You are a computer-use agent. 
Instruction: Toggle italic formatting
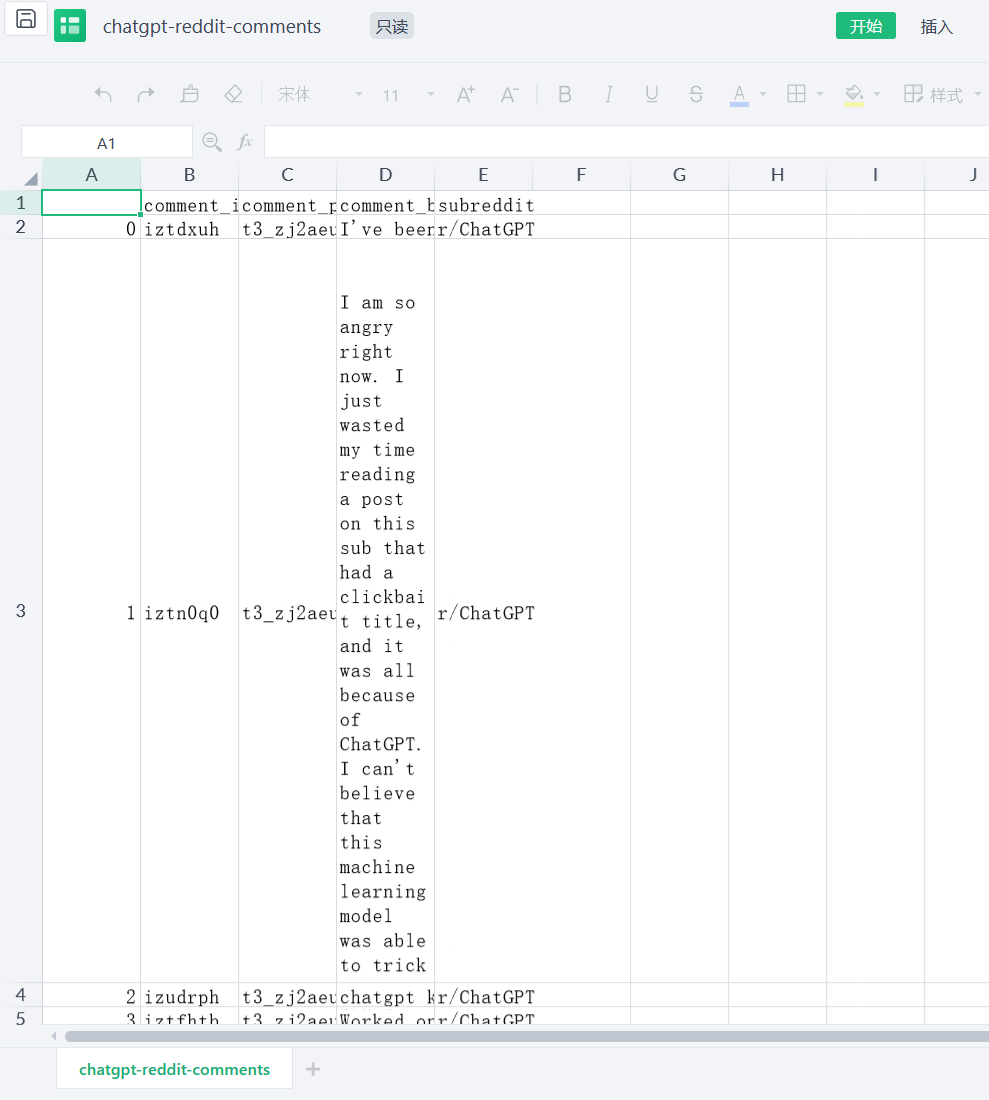(x=608, y=94)
